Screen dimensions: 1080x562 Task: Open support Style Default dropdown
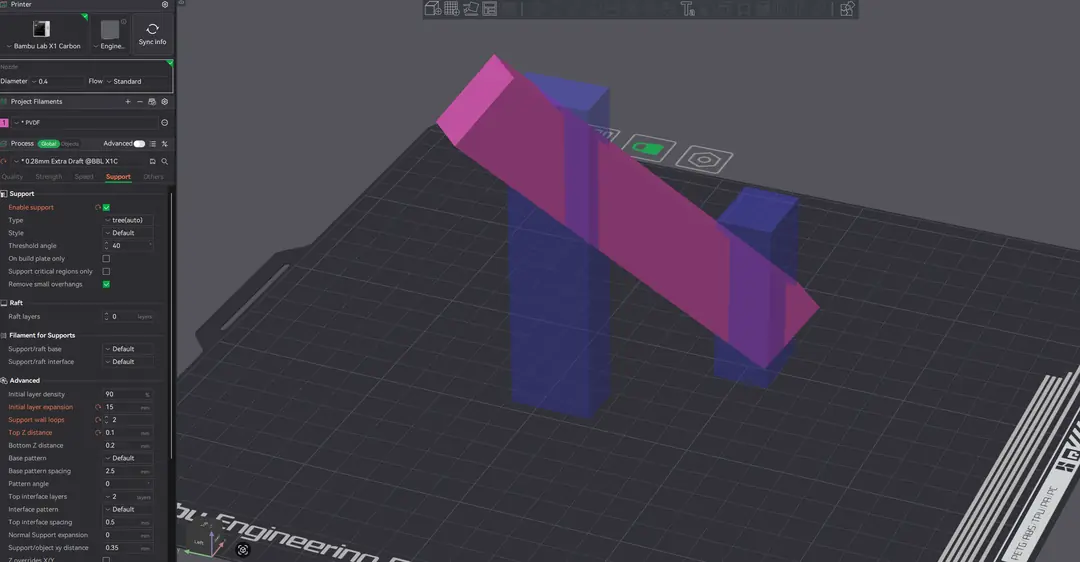[x=128, y=233]
